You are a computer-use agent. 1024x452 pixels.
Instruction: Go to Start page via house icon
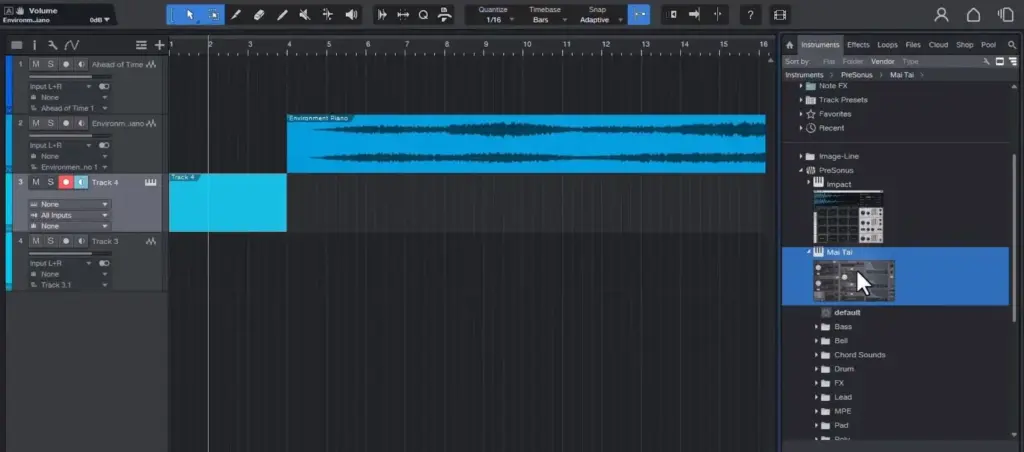973,14
